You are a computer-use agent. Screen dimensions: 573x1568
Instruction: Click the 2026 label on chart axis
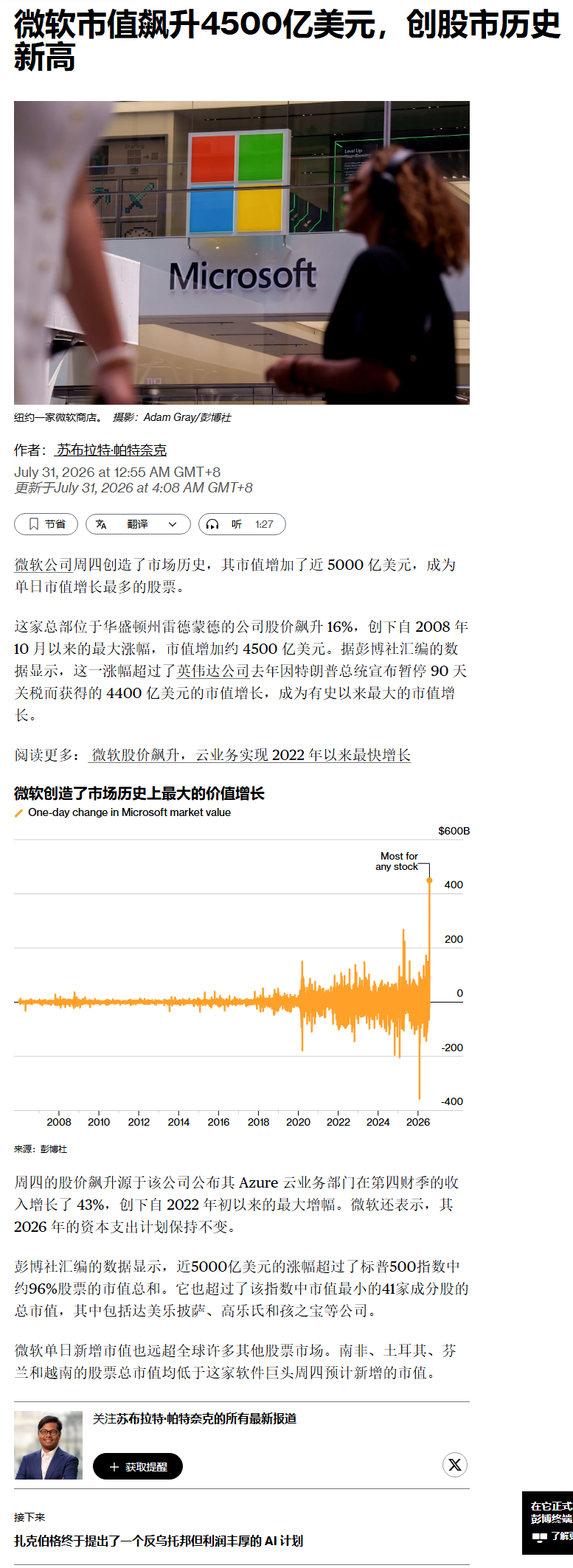click(x=418, y=1122)
